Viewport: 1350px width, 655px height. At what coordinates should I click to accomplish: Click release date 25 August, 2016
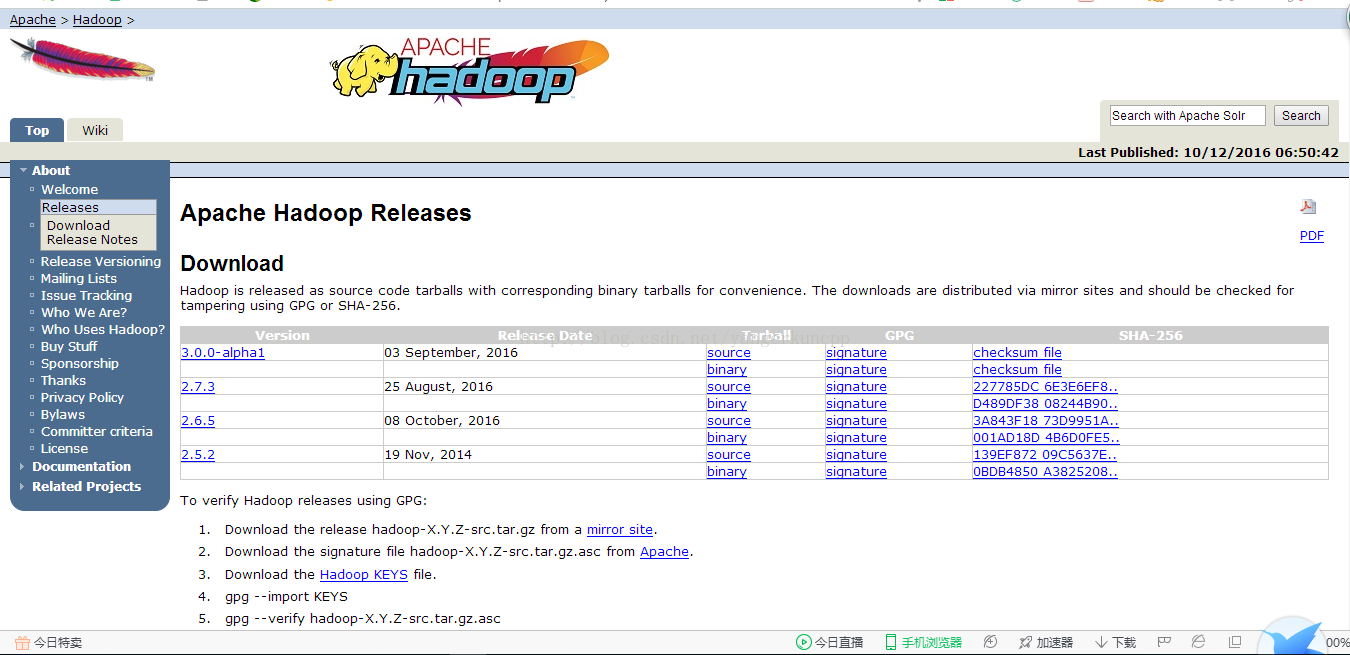point(439,387)
